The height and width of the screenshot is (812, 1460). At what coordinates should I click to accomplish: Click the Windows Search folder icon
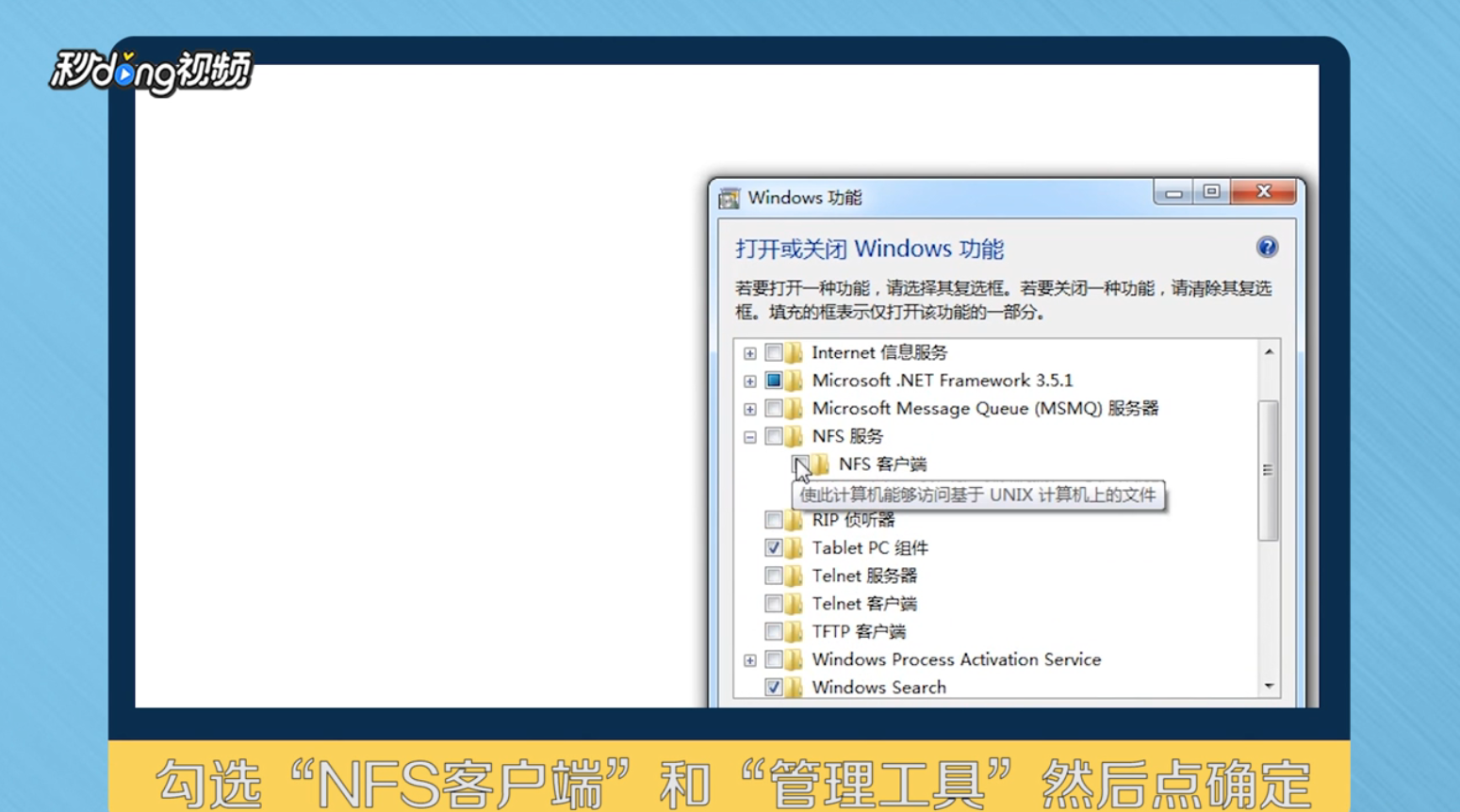click(x=795, y=687)
